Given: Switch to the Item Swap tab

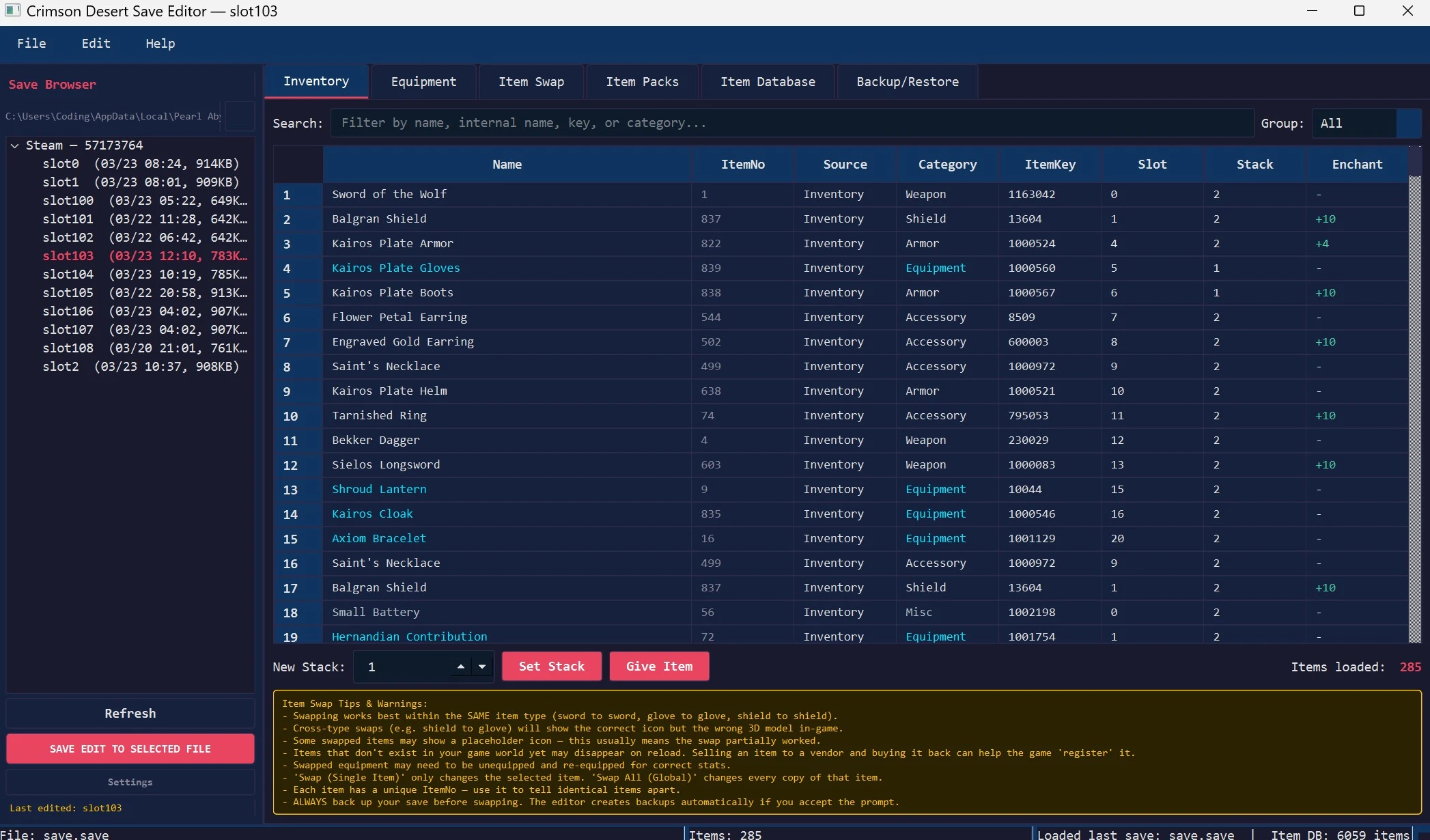Looking at the screenshot, I should click(x=531, y=82).
